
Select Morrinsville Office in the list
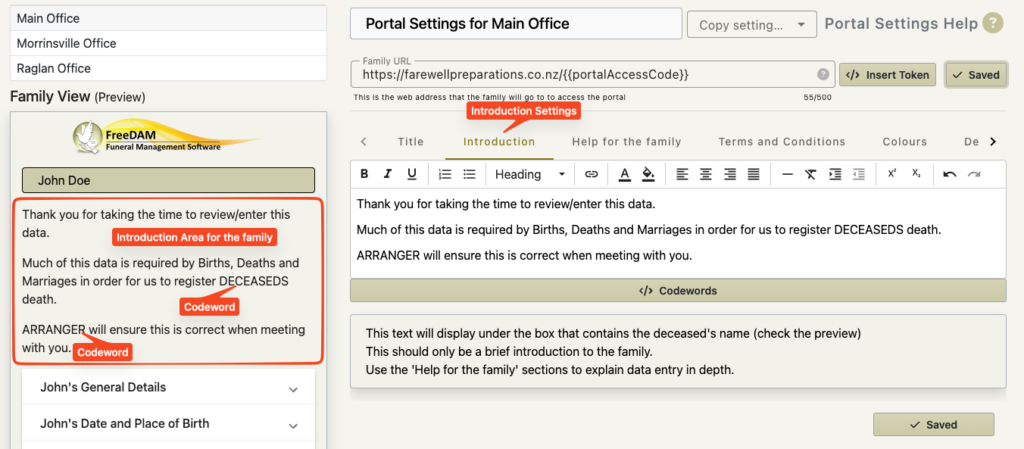(168, 44)
